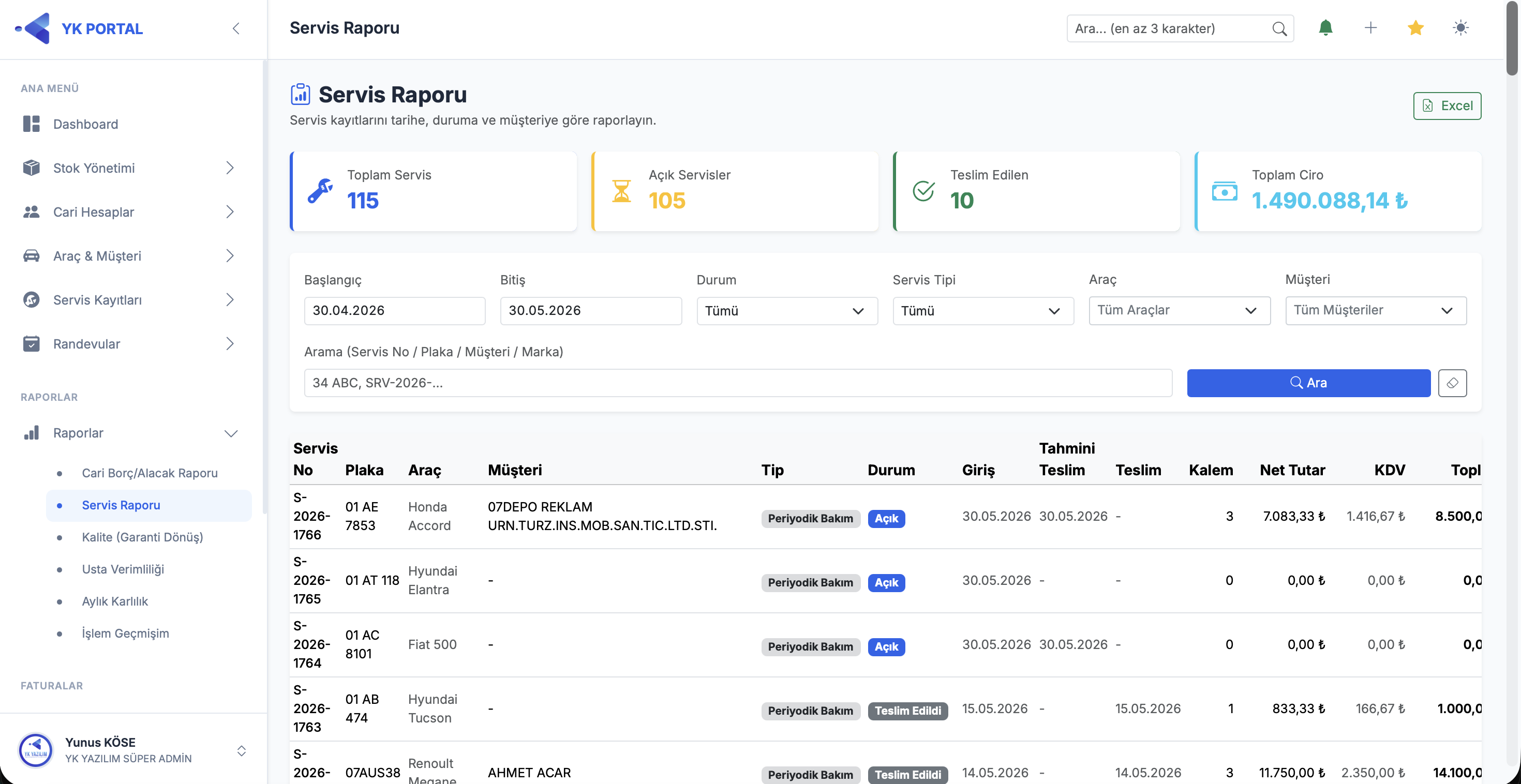Viewport: 1521px width, 784px height.
Task: Click the Ara search button
Action: pos(1308,383)
